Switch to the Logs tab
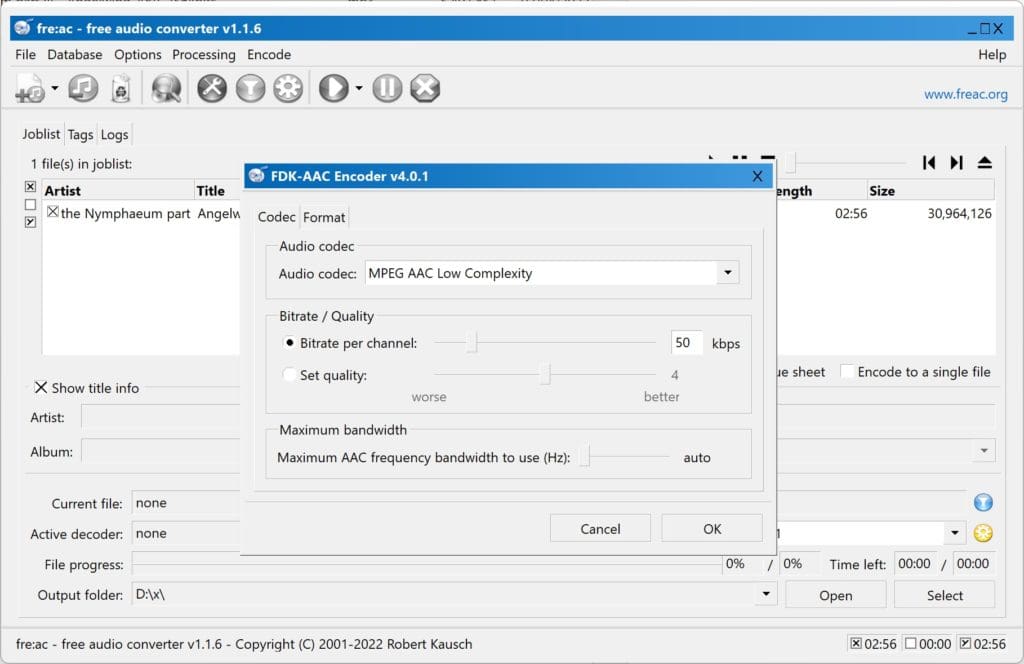Screen dimensions: 1024x664 pyautogui.click(x=114, y=134)
